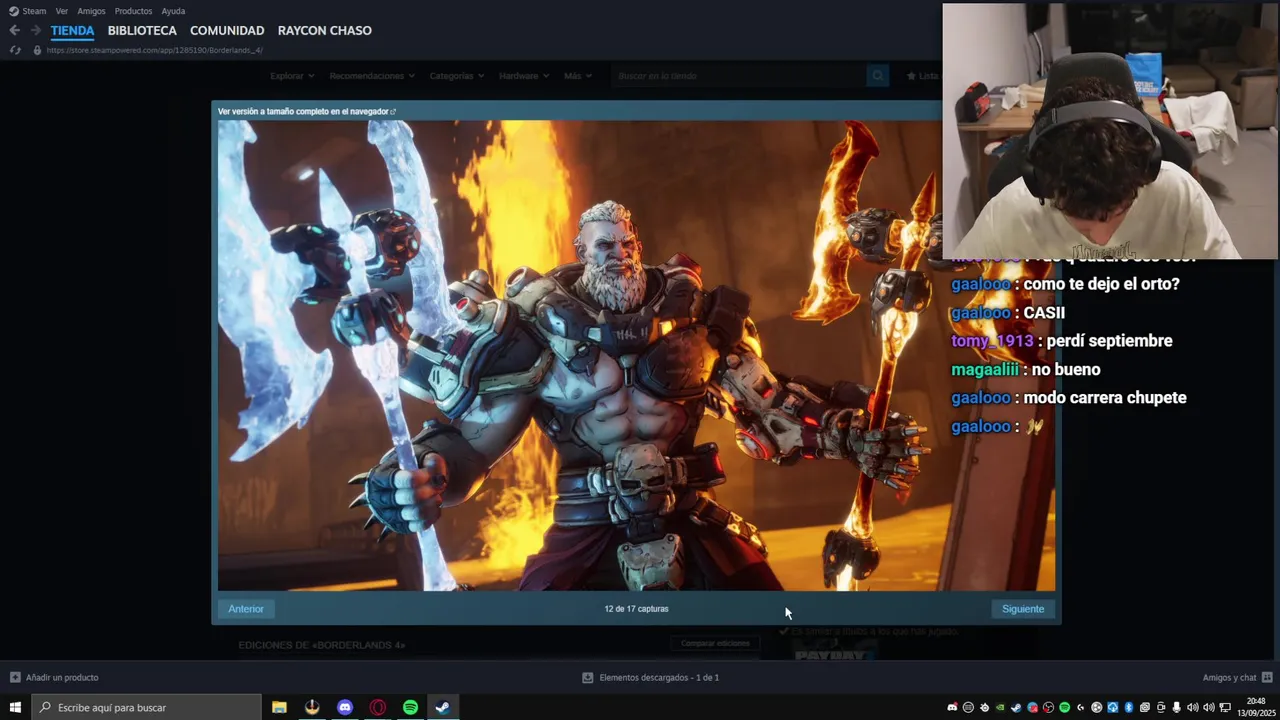Image resolution: width=1280 pixels, height=720 pixels.
Task: Open Opera GX from the taskbar
Action: click(x=378, y=707)
